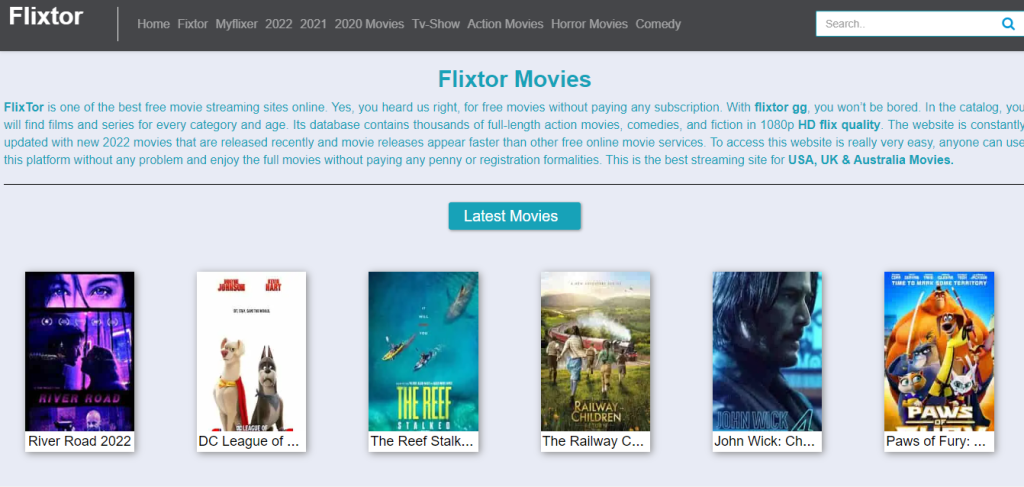Open the Fixtor menu item
1024x487 pixels.
193,24
